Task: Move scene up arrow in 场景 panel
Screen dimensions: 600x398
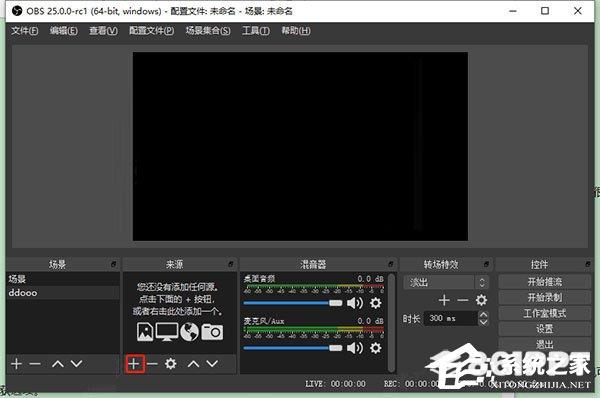Action: click(x=58, y=364)
